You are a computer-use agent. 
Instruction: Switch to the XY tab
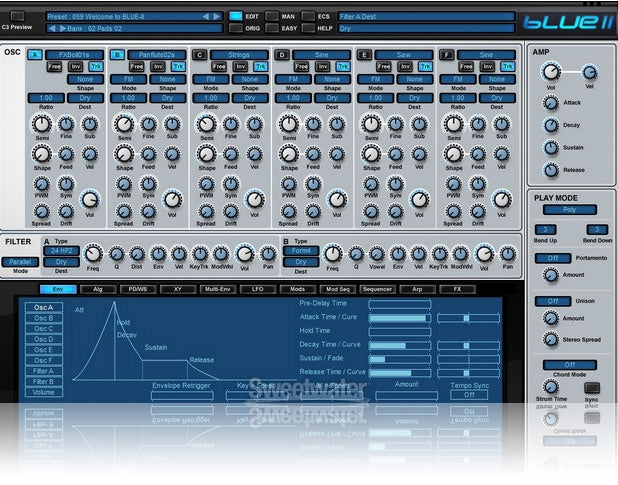point(178,289)
